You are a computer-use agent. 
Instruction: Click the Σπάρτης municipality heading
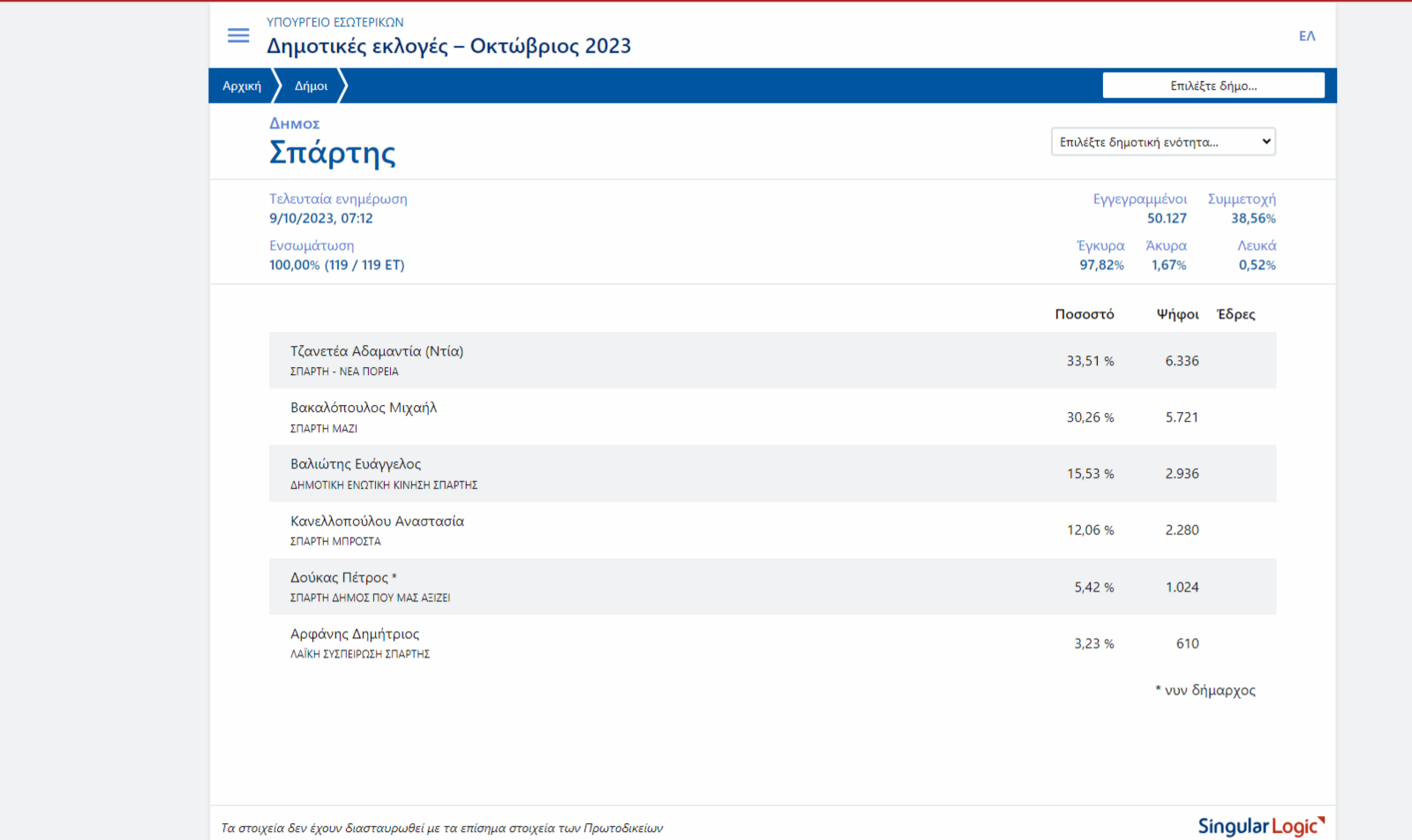332,153
